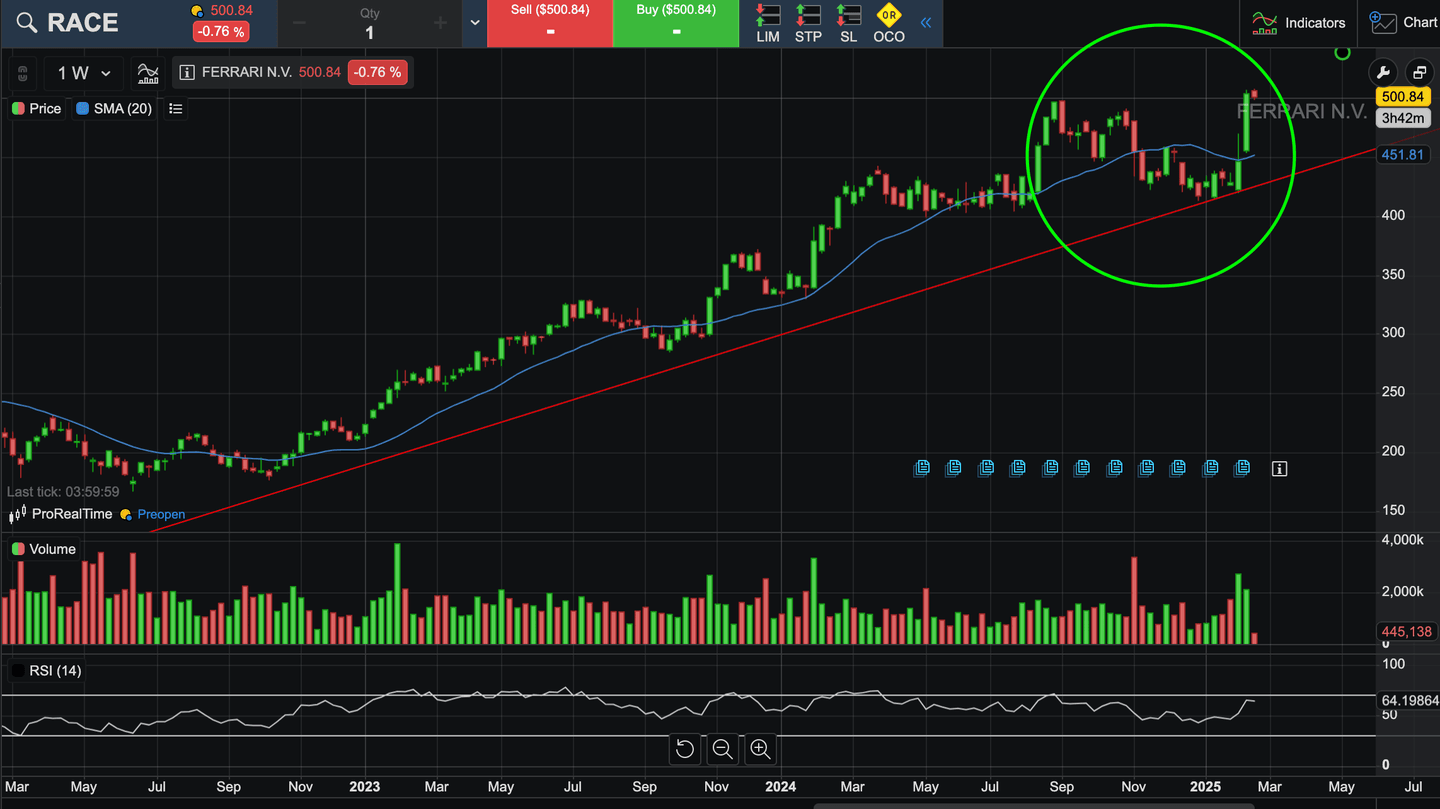Toggle the chart link chain icon
This screenshot has width=1440, height=809.
point(23,73)
